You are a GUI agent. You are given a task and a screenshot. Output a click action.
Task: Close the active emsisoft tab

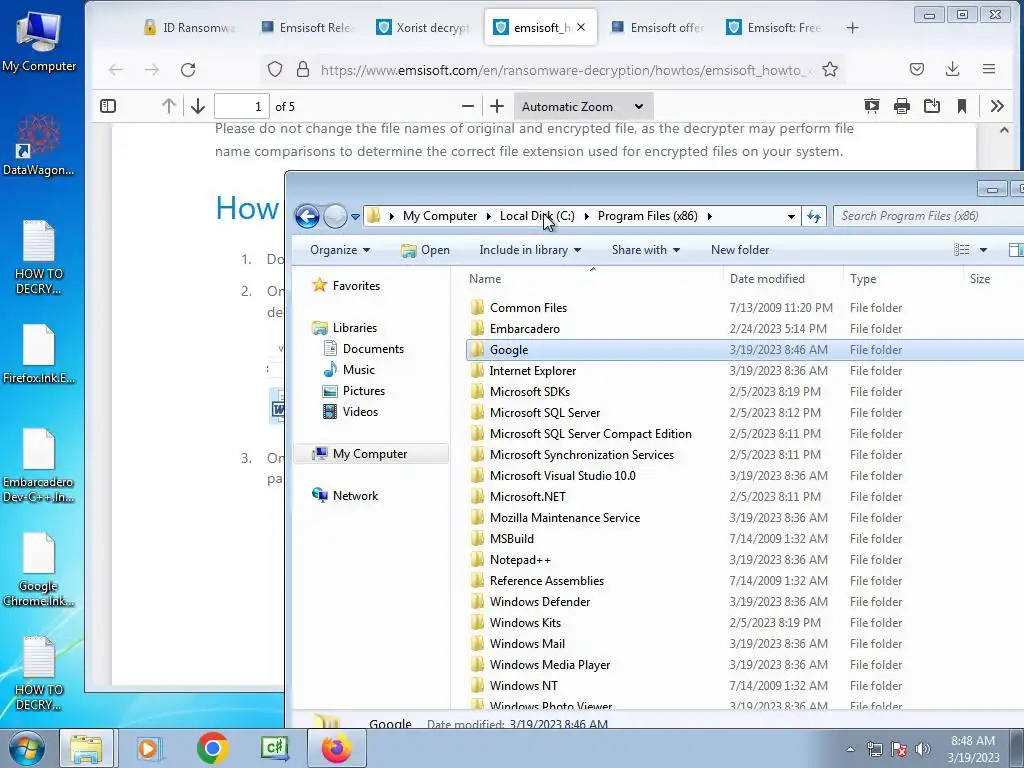pos(581,27)
